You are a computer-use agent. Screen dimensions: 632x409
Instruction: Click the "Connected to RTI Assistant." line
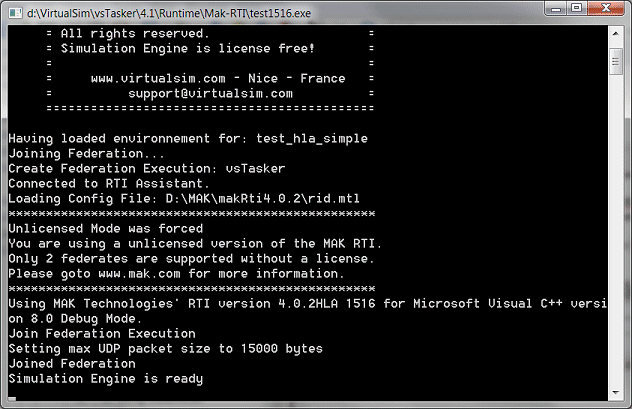[109, 183]
